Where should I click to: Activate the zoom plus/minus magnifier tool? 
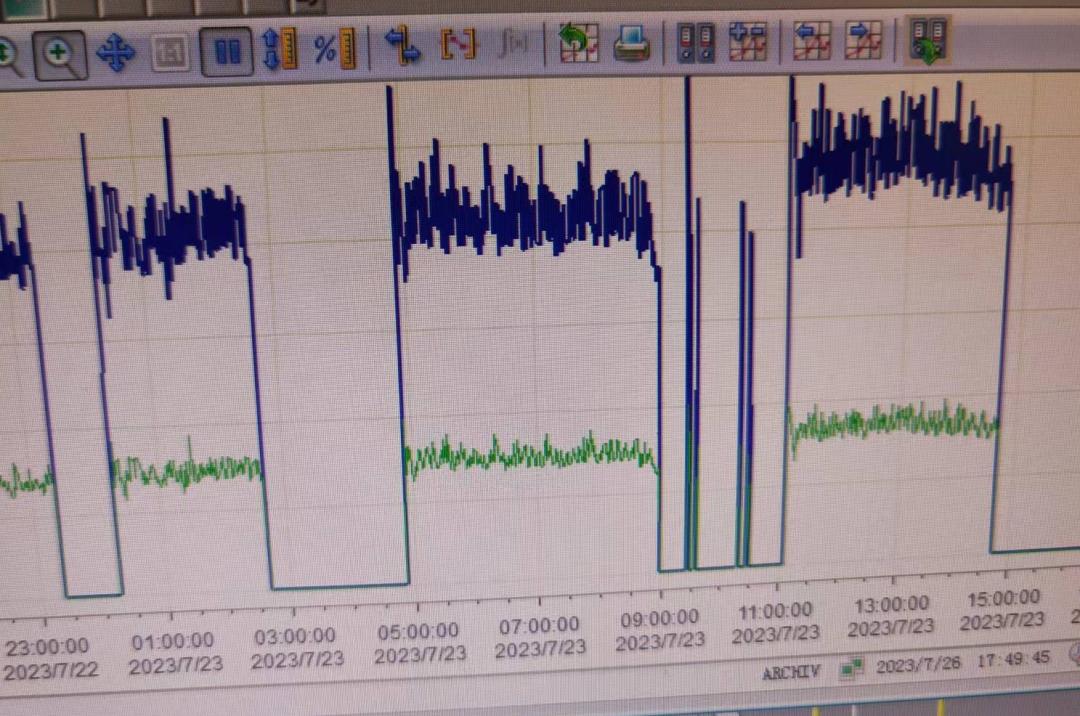coord(60,54)
